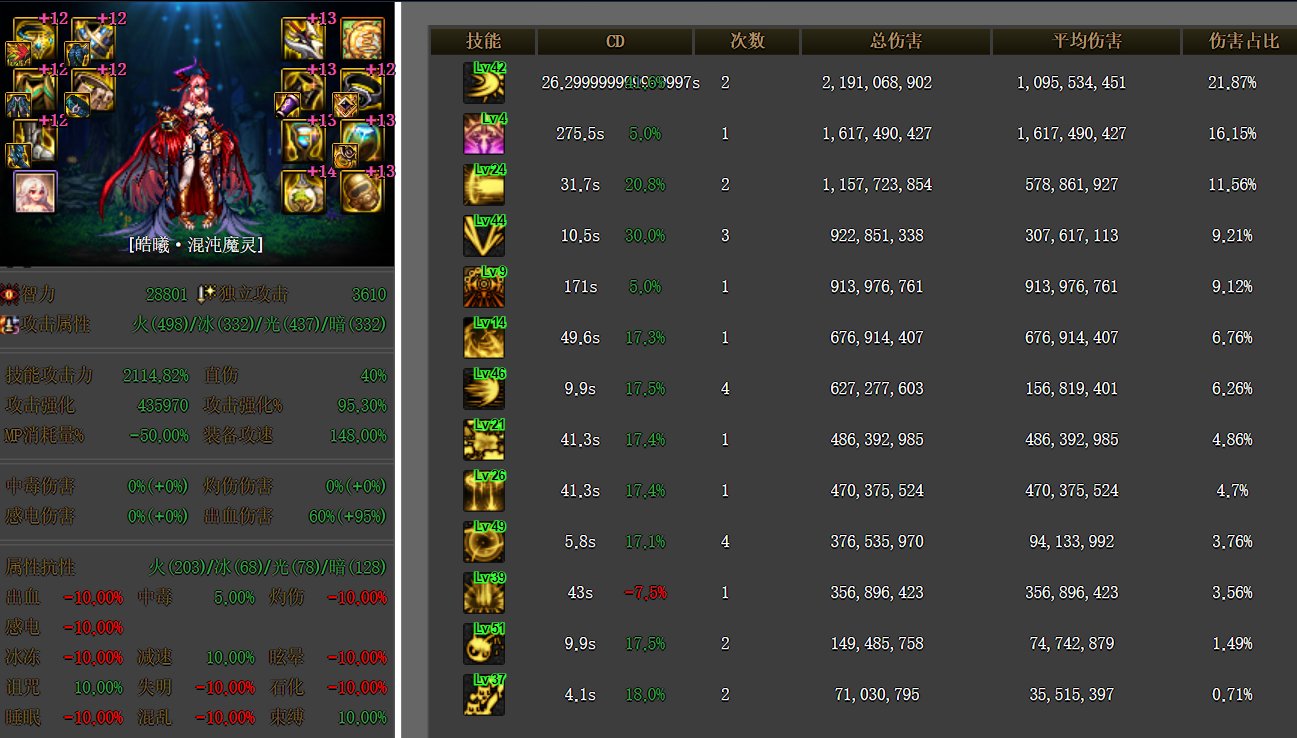Viewport: 1297px width, 738px height.
Task: Select the Lv46 skill icon
Action: point(484,389)
